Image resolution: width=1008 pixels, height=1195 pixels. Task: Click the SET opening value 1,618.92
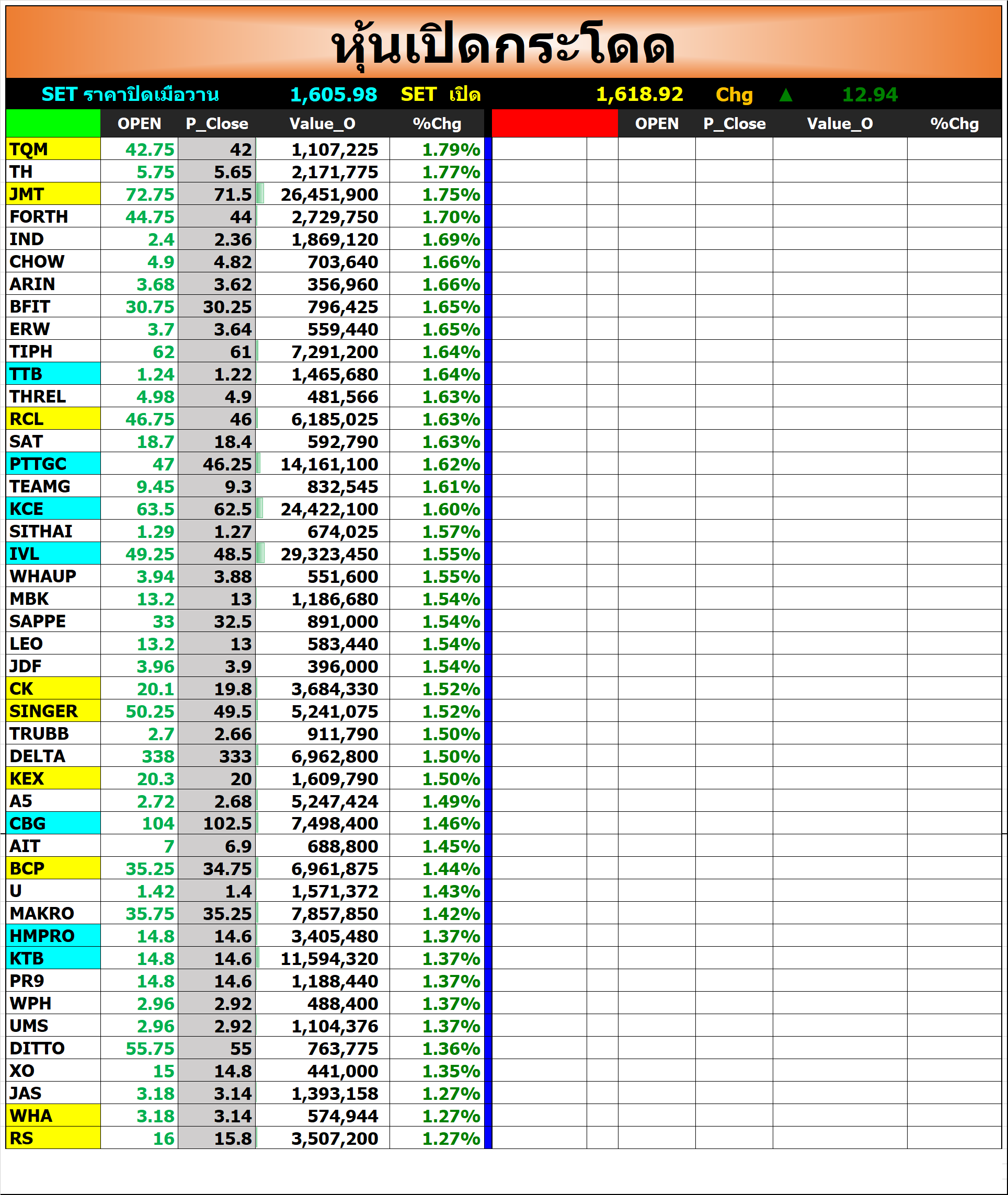[x=639, y=94]
